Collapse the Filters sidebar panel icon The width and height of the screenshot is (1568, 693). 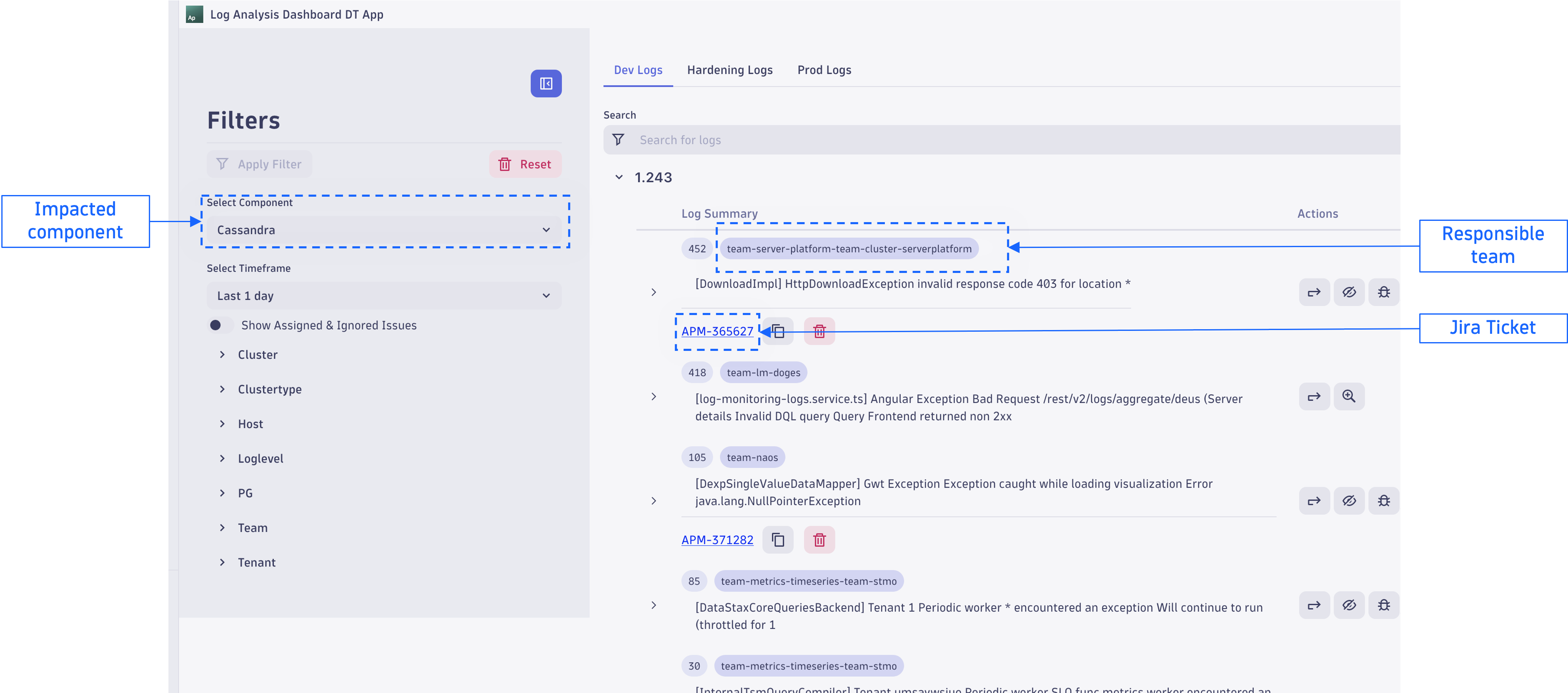pos(546,83)
